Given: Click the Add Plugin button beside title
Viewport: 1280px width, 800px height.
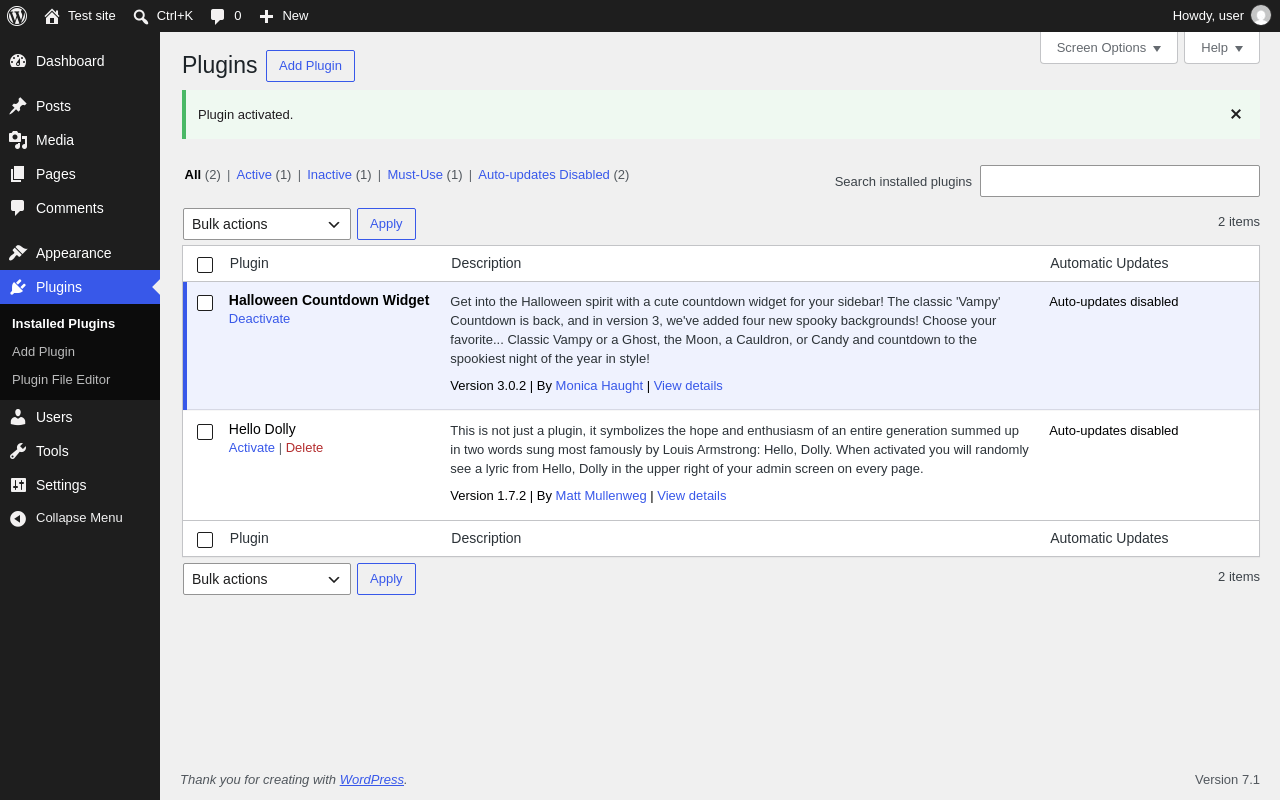Looking at the screenshot, I should pos(310,66).
